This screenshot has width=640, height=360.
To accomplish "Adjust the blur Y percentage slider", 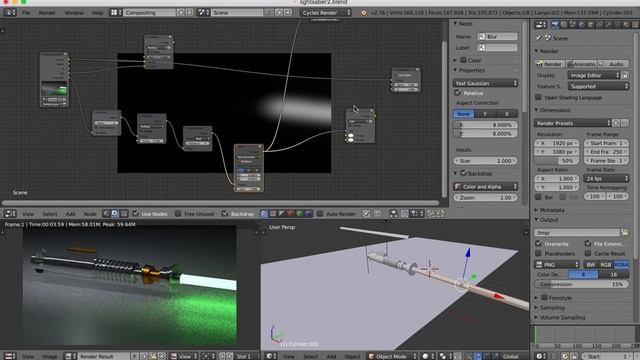I will click(x=485, y=133).
